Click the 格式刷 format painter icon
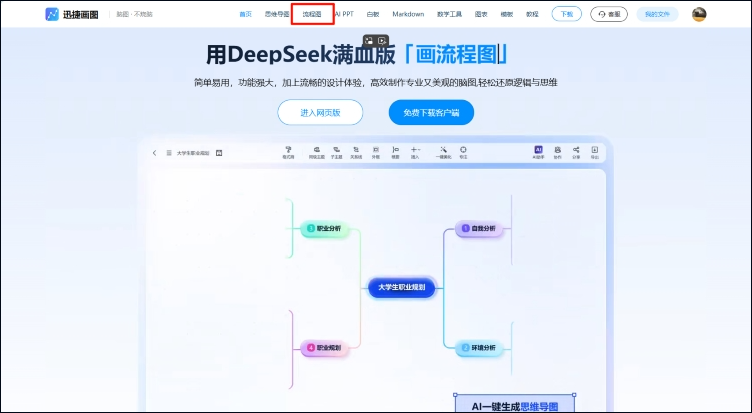This screenshot has height=413, width=752. pos(288,151)
